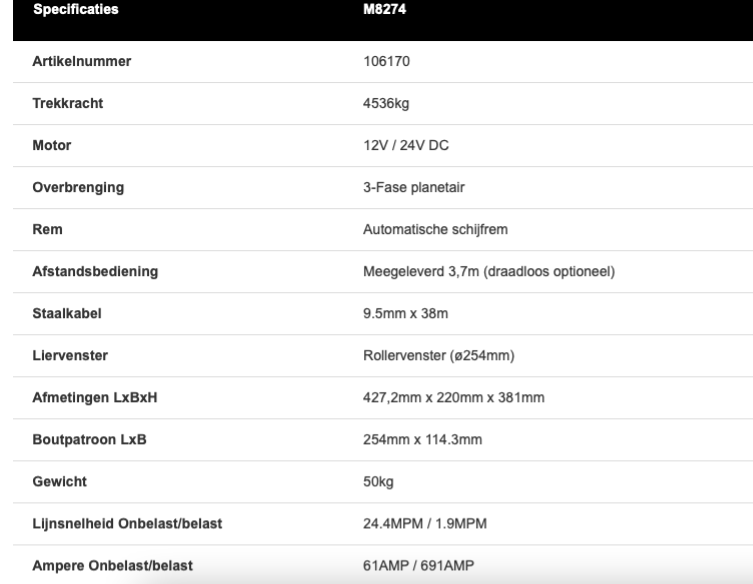The width and height of the screenshot is (753, 584).
Task: Click the Automatische schijfrem value
Action: pyautogui.click(x=436, y=229)
